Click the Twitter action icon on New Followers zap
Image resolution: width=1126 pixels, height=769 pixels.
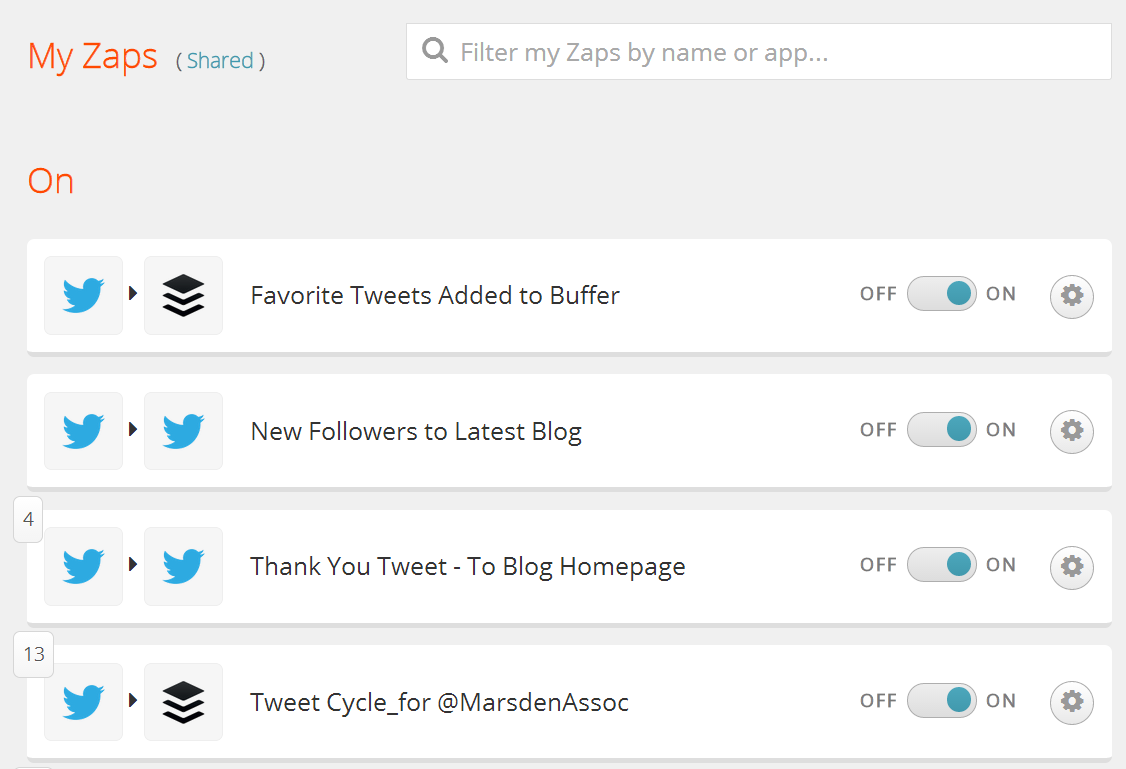[x=183, y=431]
